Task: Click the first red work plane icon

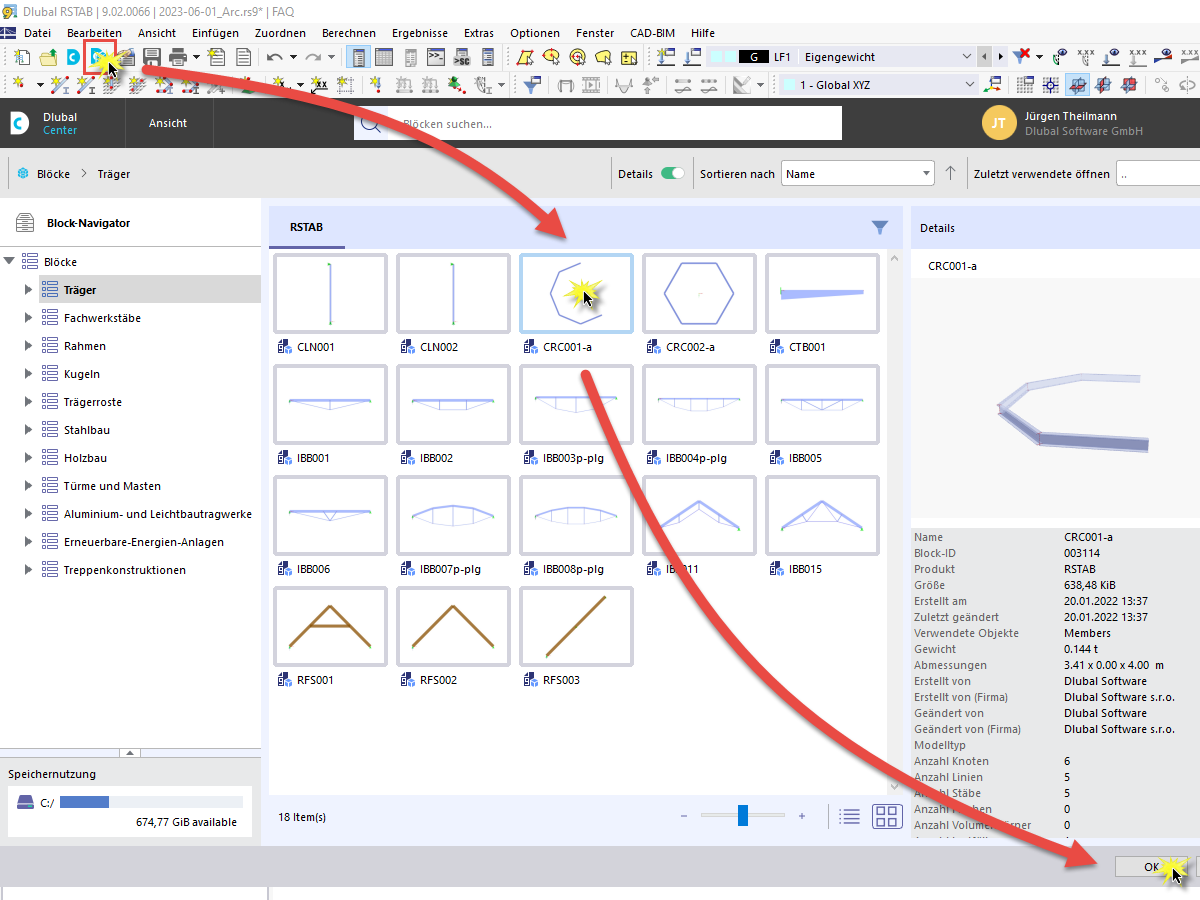Action: (x=1103, y=85)
